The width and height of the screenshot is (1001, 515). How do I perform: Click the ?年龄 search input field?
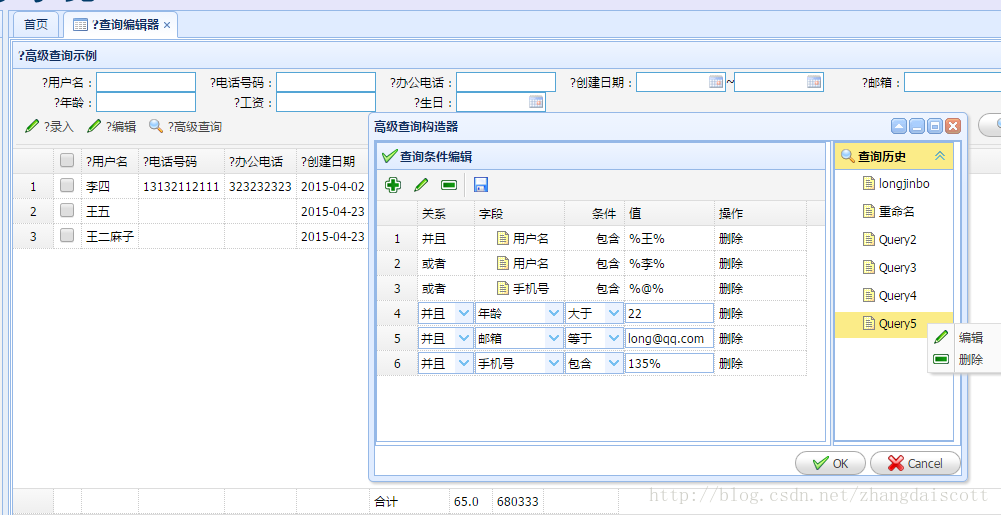146,102
